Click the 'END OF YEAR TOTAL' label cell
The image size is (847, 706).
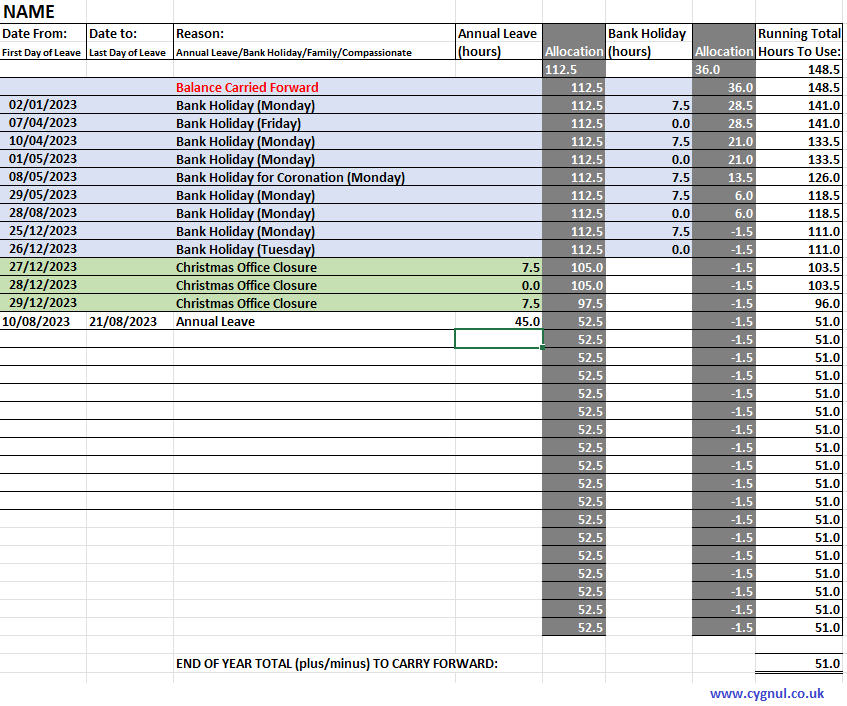(x=336, y=663)
